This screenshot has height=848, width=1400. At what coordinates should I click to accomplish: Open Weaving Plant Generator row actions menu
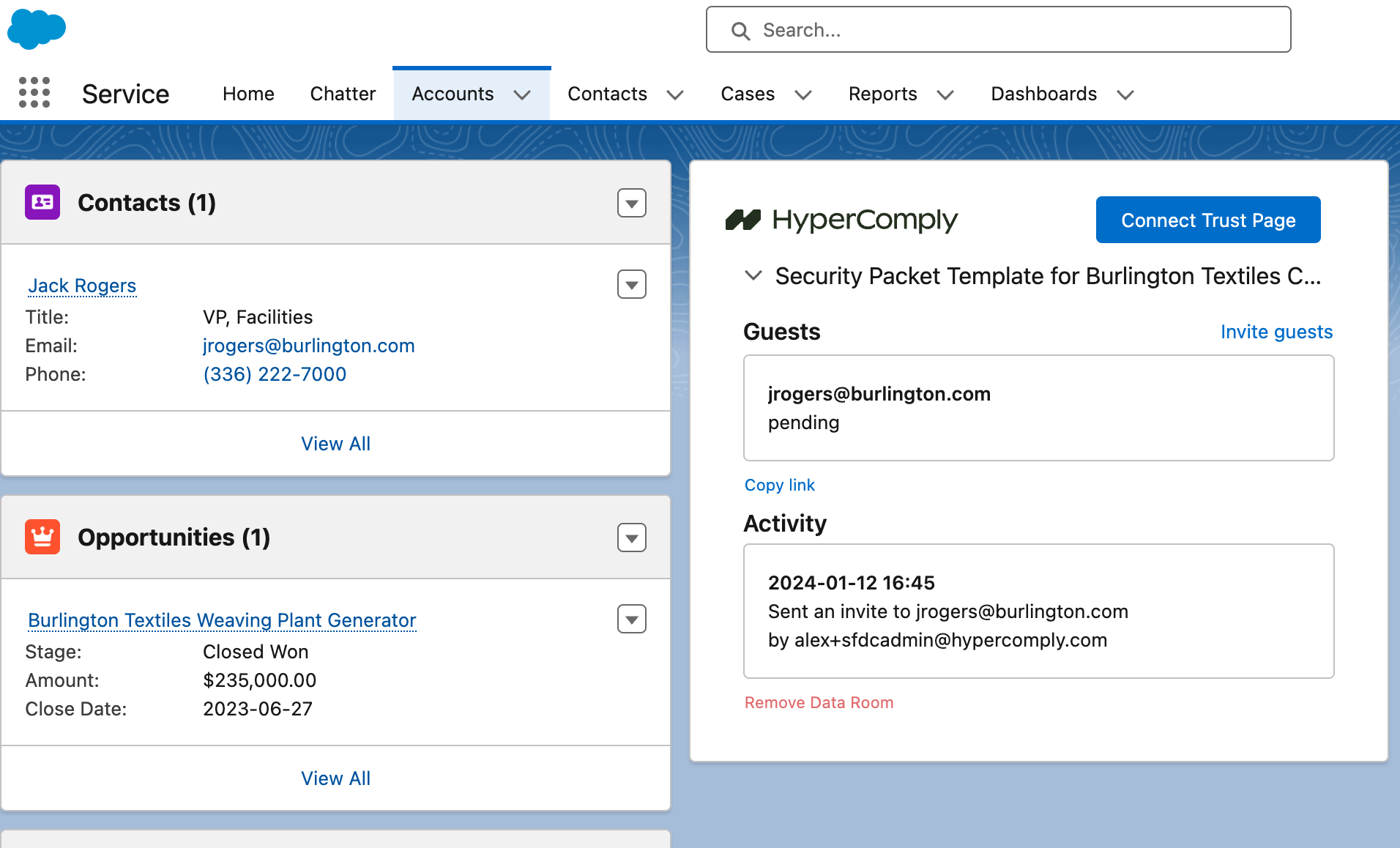631,619
